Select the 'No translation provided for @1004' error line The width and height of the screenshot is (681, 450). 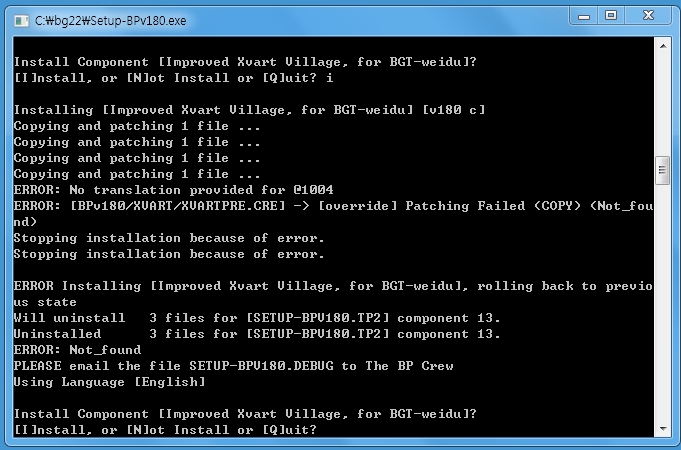tap(173, 190)
